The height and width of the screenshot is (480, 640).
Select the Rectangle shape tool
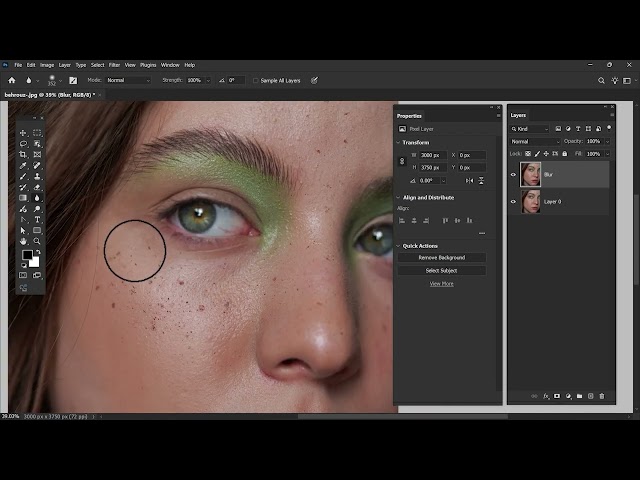(37, 231)
